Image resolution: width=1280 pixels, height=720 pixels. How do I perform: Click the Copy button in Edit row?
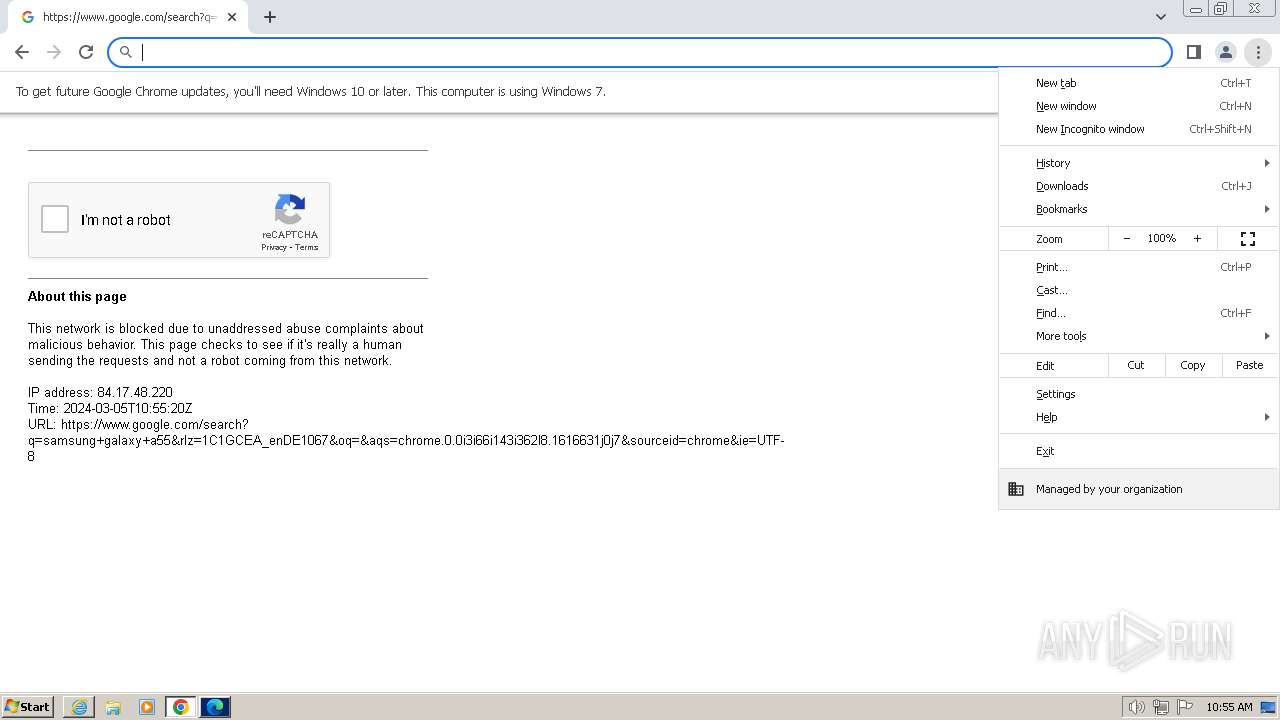pos(1192,365)
